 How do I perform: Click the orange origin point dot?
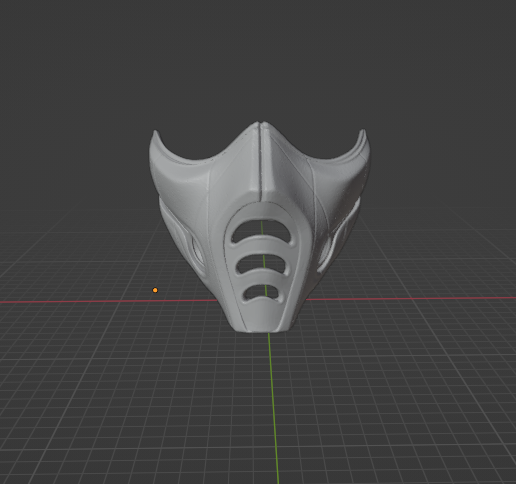coord(155,290)
